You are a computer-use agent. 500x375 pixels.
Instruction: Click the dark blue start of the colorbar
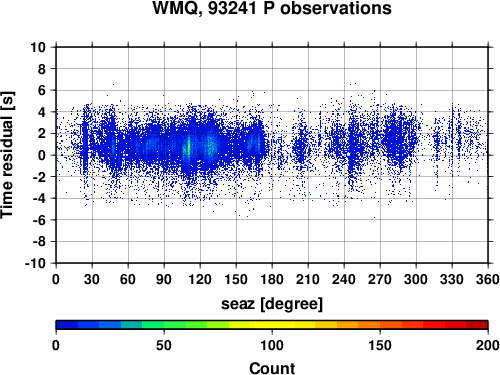[x=67, y=325]
